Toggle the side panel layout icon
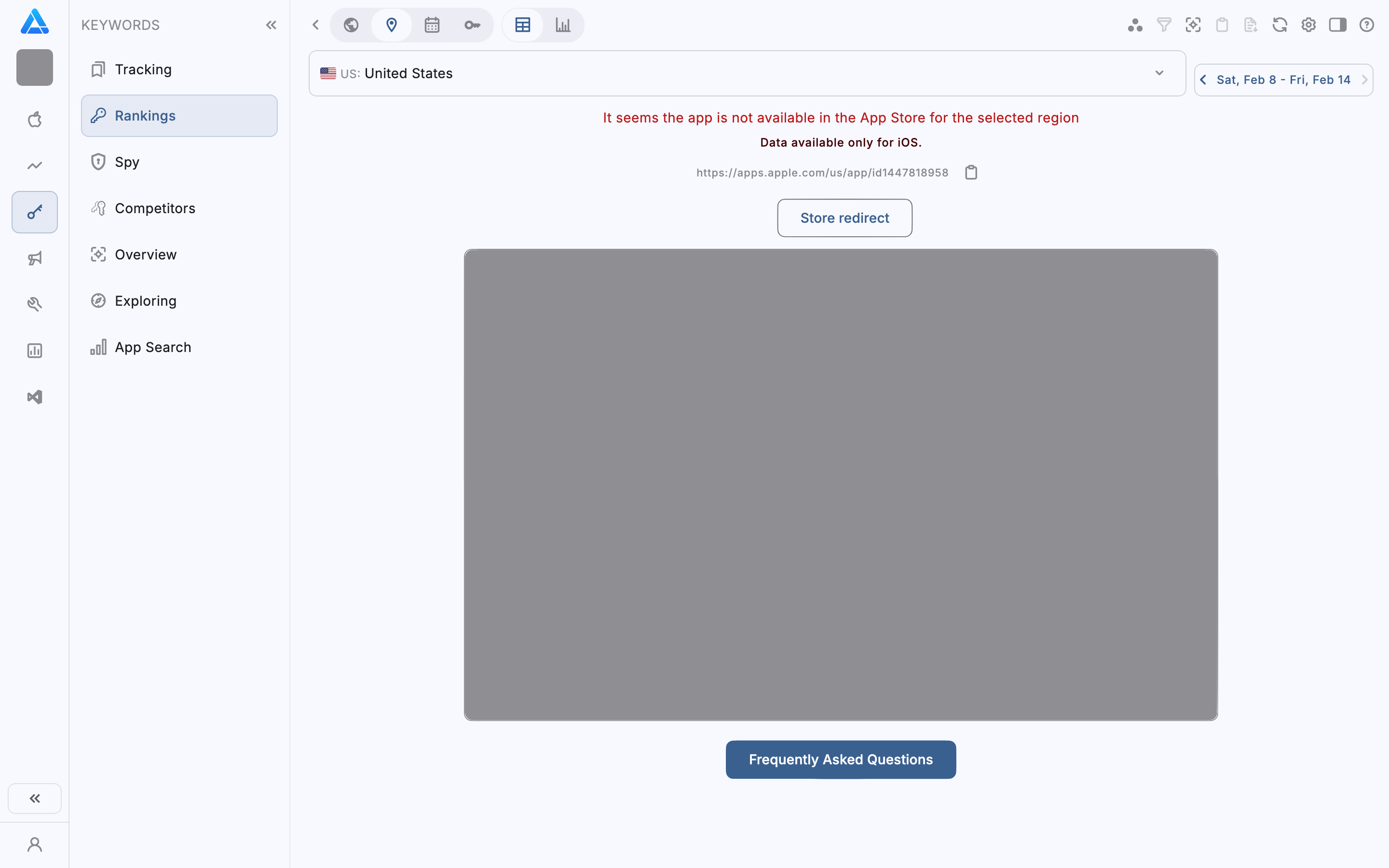 [1337, 25]
